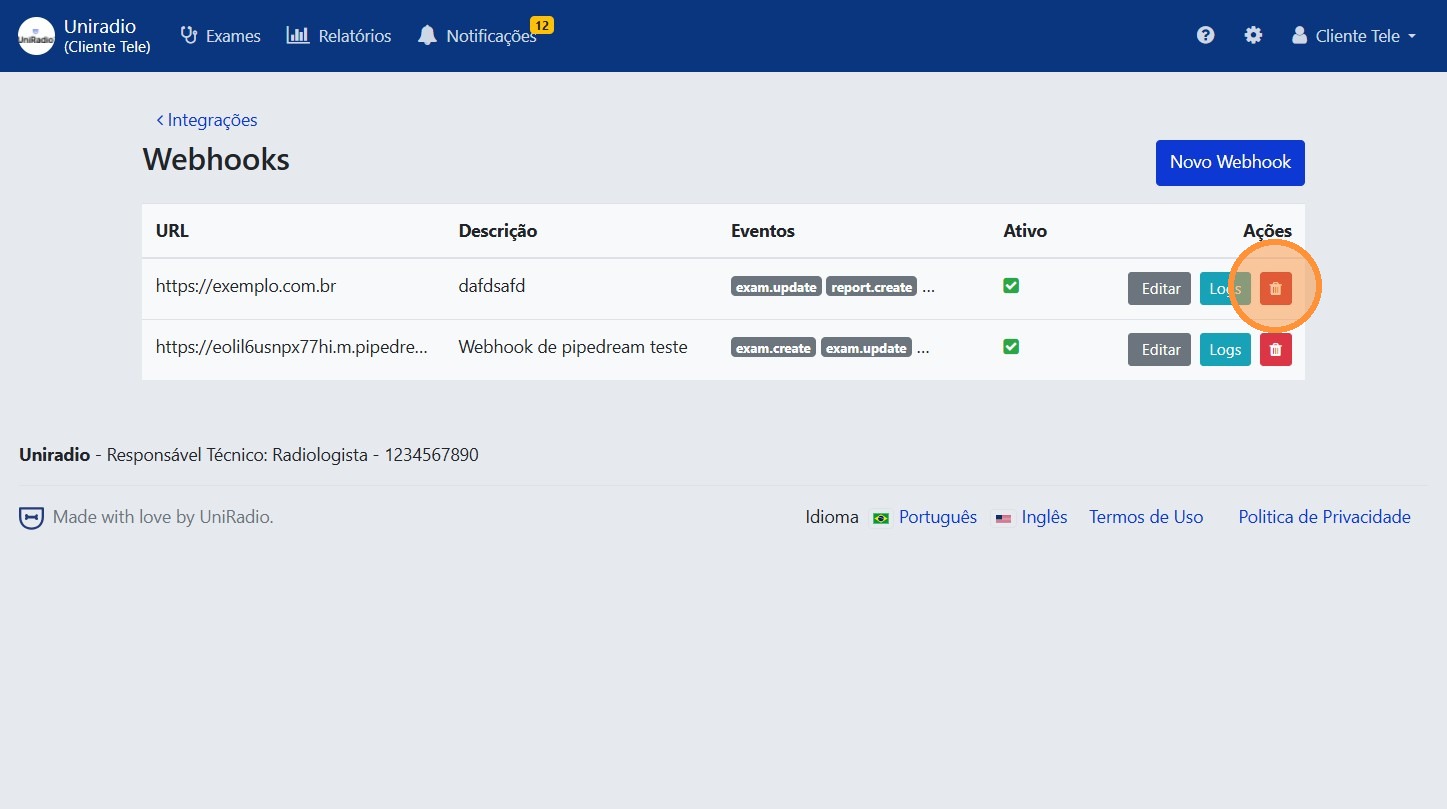
Task: Open the Cliente Tele dropdown menu
Action: pyautogui.click(x=1355, y=35)
